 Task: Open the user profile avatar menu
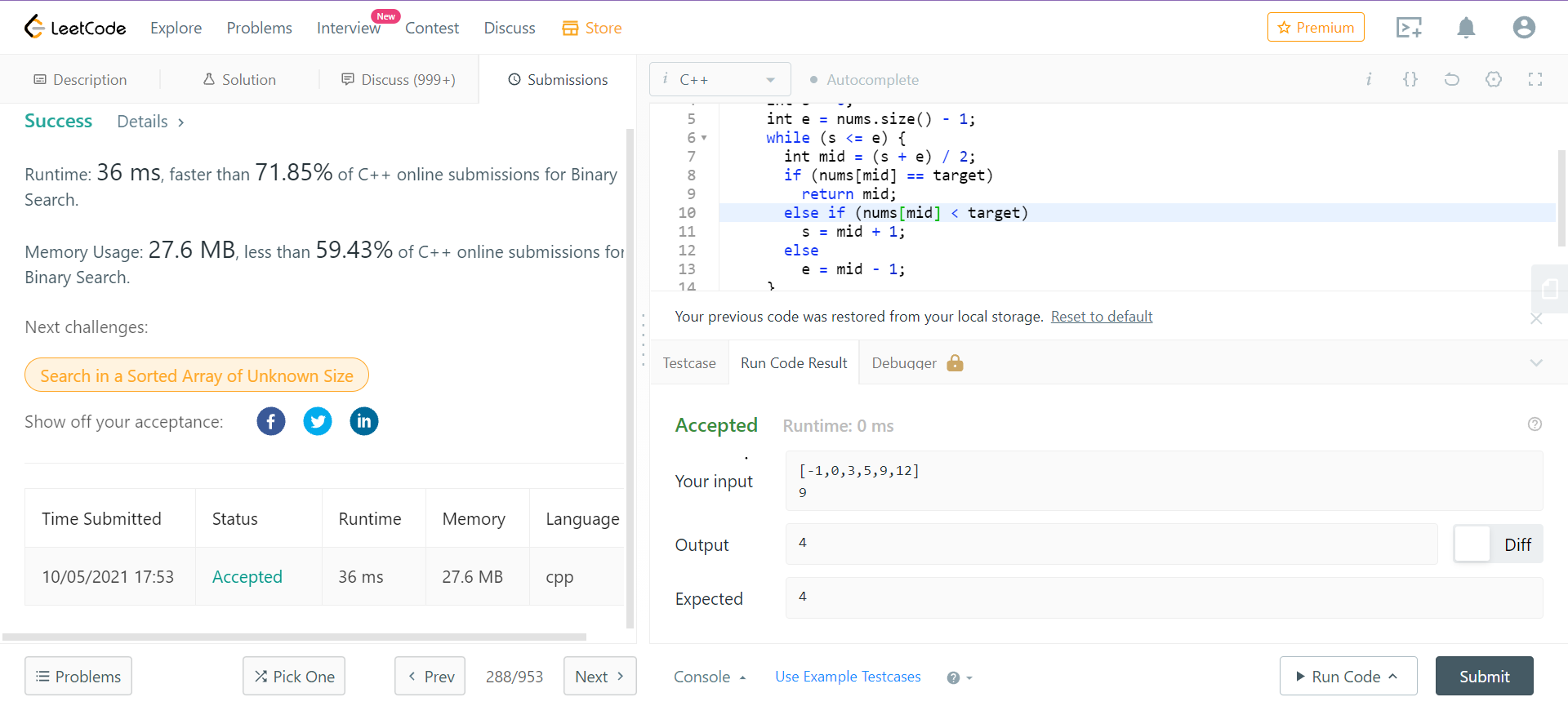click(1524, 28)
